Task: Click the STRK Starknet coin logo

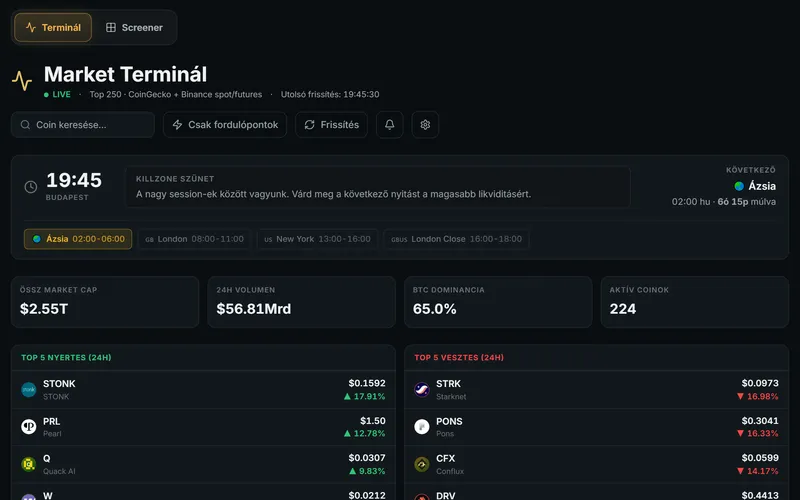Action: pyautogui.click(x=422, y=390)
